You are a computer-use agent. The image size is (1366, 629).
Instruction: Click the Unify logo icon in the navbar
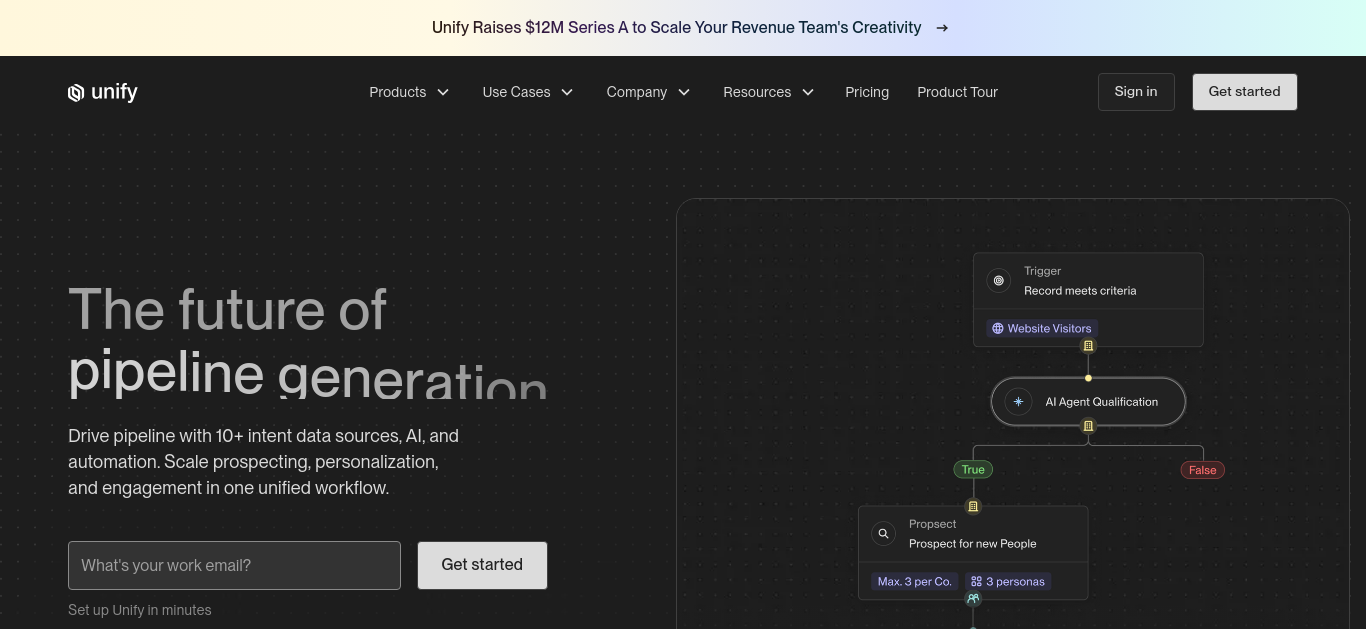coord(76,93)
